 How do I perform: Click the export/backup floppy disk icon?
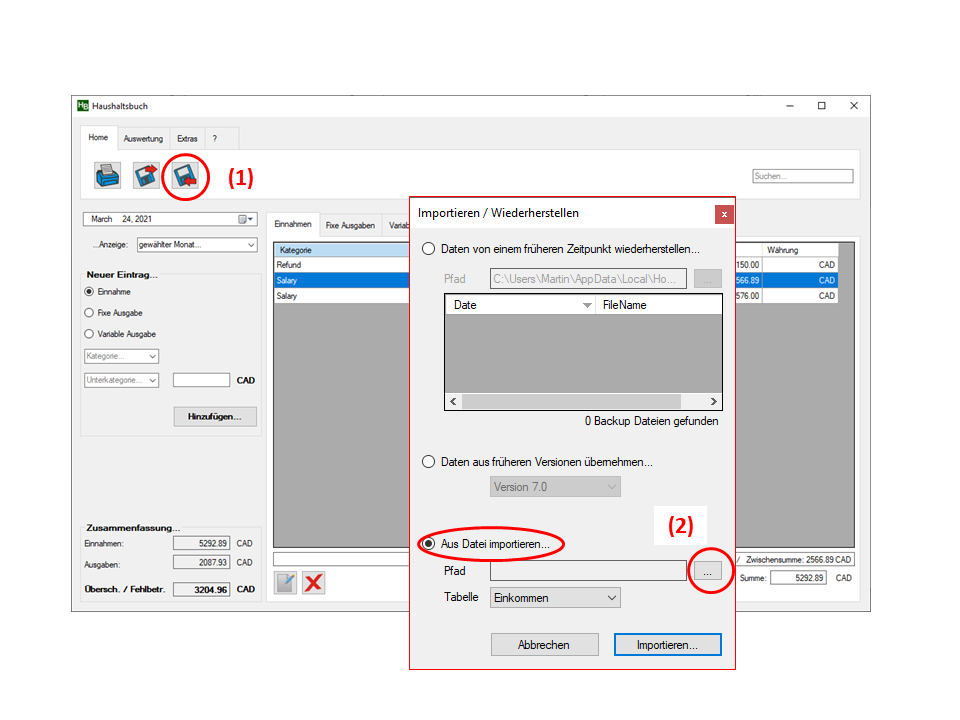click(146, 176)
